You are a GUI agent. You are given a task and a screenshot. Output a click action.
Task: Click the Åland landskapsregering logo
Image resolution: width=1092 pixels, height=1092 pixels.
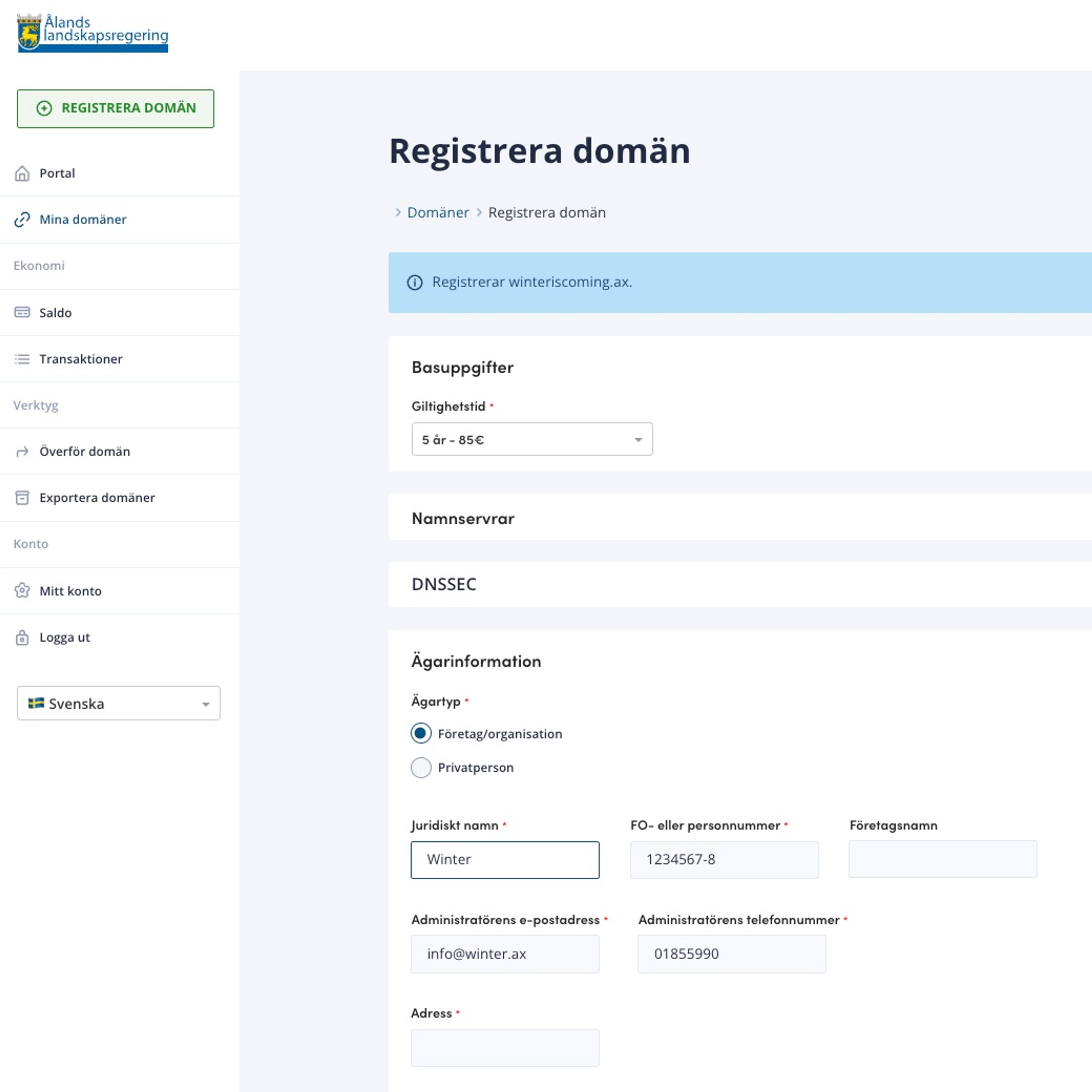93,33
